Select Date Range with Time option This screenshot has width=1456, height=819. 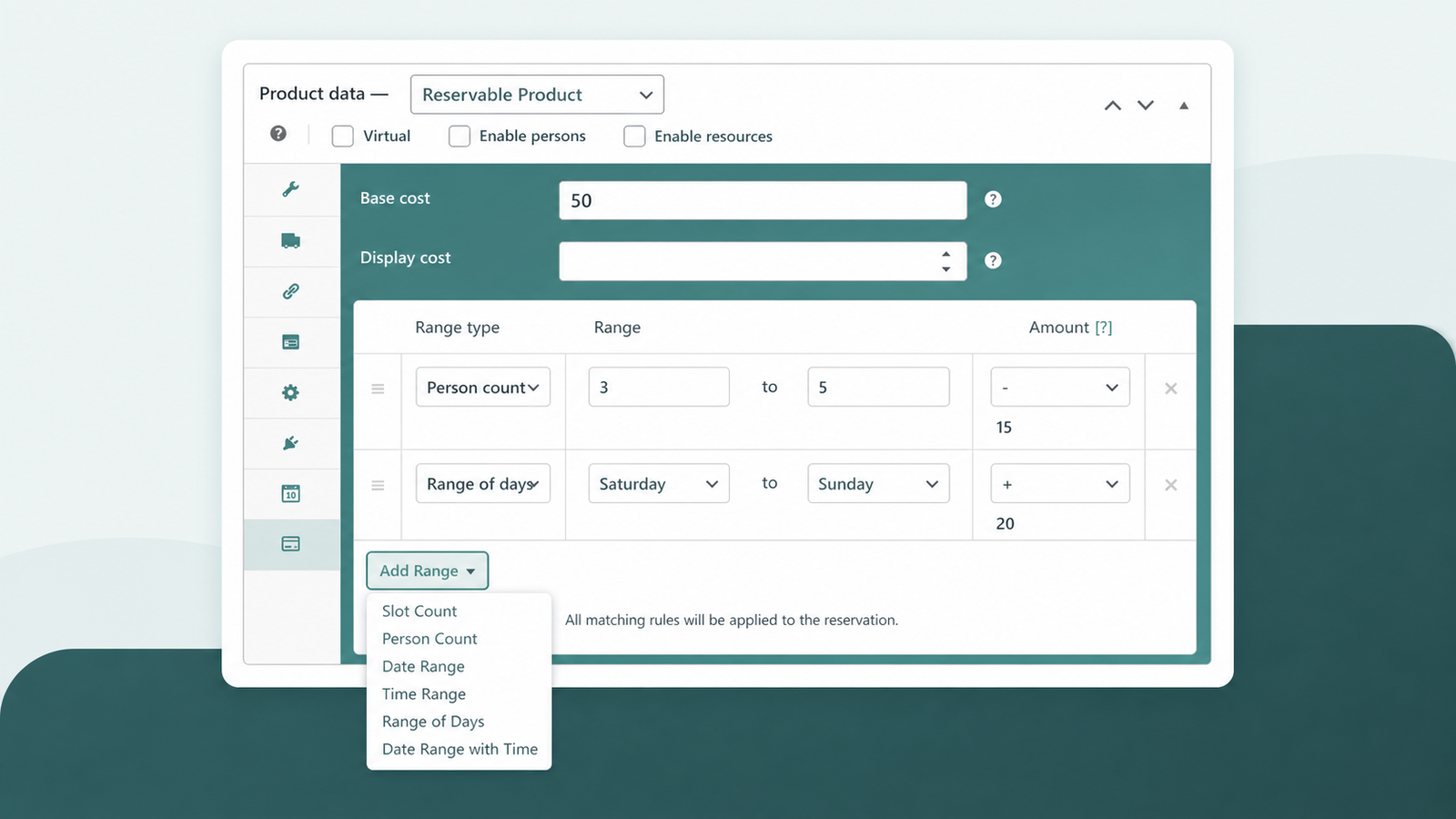(460, 749)
